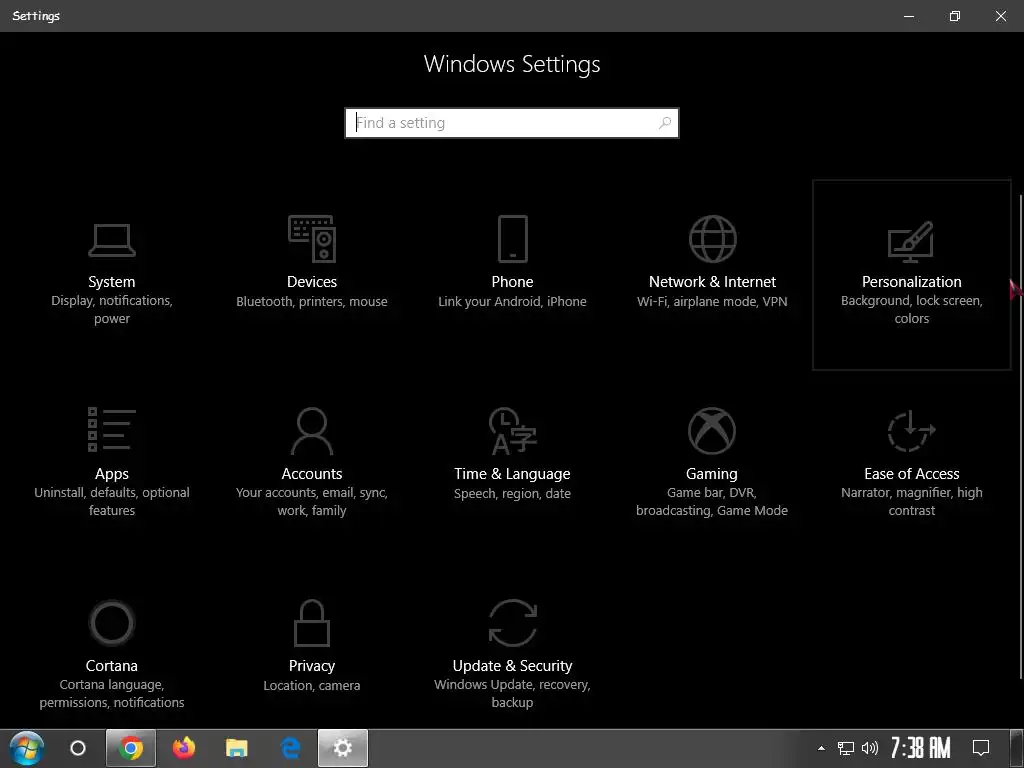This screenshot has height=768, width=1024.
Task: Open the Privacy padlock icon
Action: 312,622
